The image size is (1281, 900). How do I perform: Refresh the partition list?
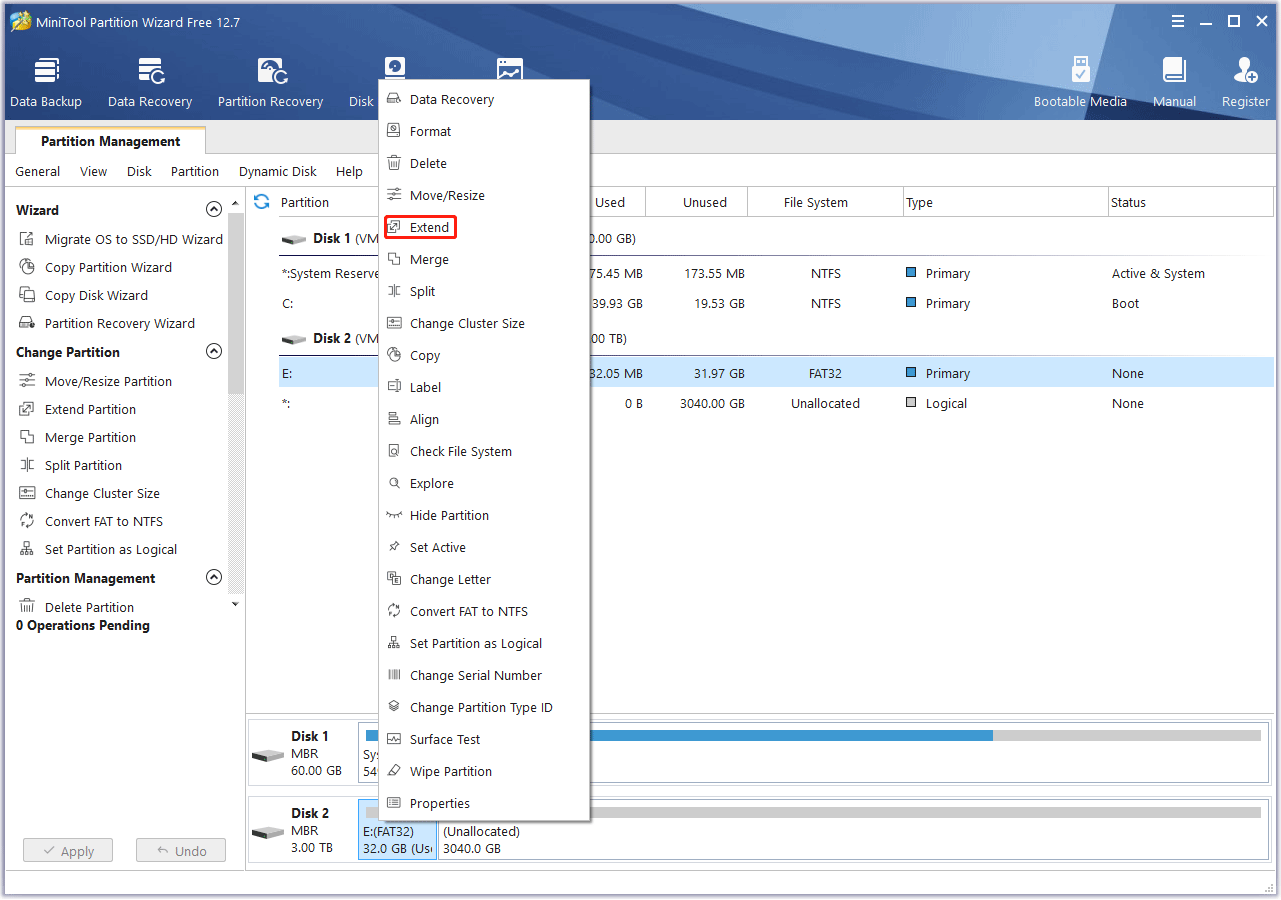[x=262, y=202]
